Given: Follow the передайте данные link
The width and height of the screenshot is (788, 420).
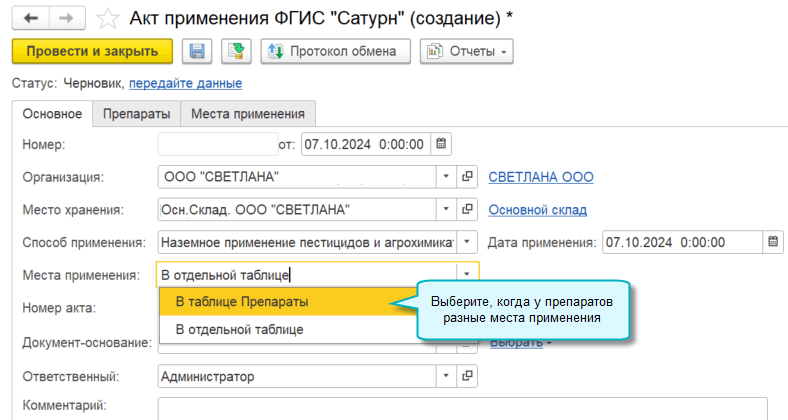Looking at the screenshot, I should pyautogui.click(x=184, y=84).
